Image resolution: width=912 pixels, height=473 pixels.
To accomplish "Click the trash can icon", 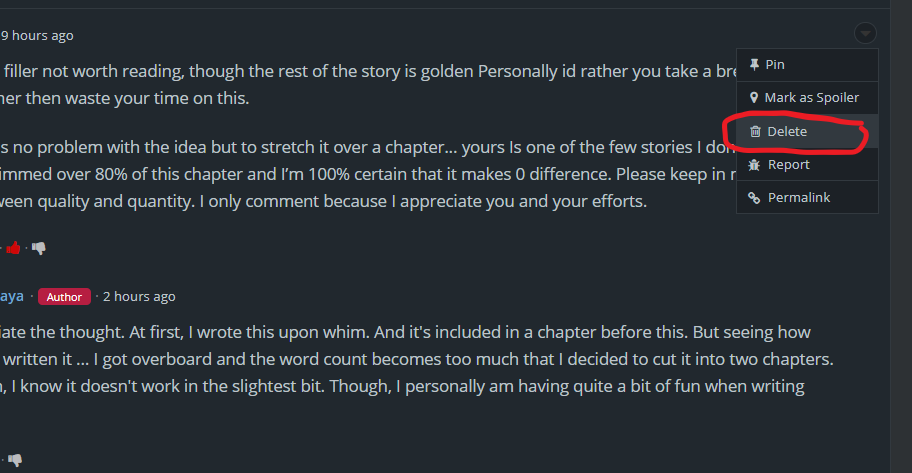I will (x=756, y=131).
